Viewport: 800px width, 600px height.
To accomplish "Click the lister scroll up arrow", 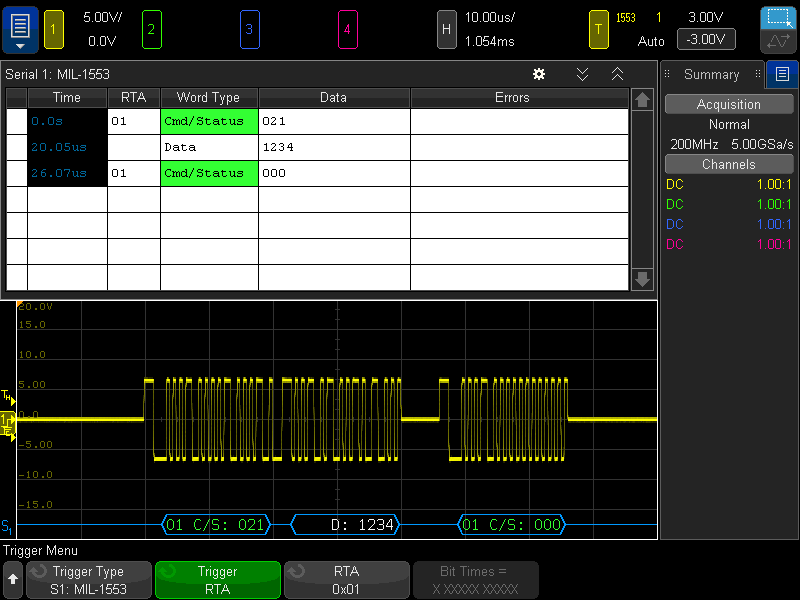I will click(x=642, y=99).
